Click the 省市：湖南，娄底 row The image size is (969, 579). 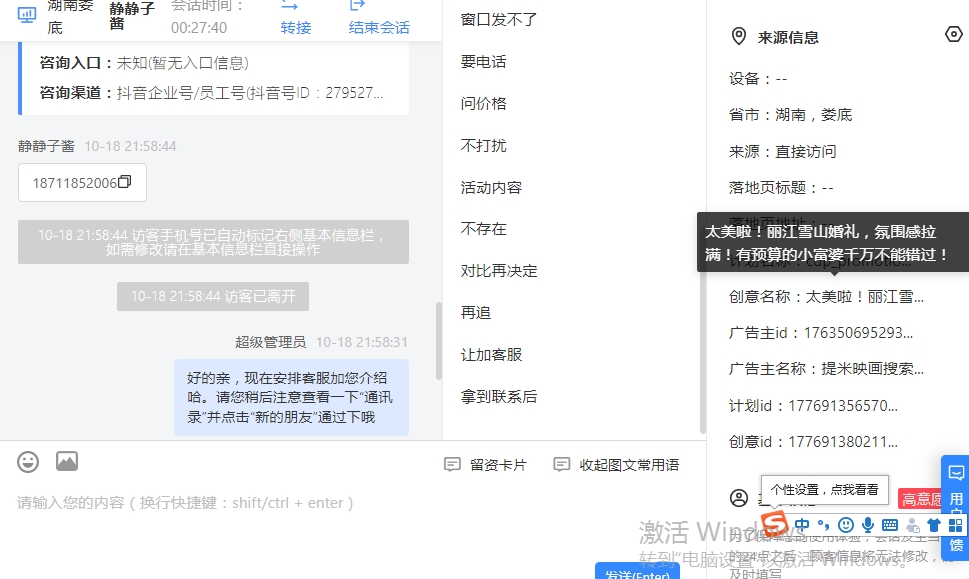pos(790,115)
